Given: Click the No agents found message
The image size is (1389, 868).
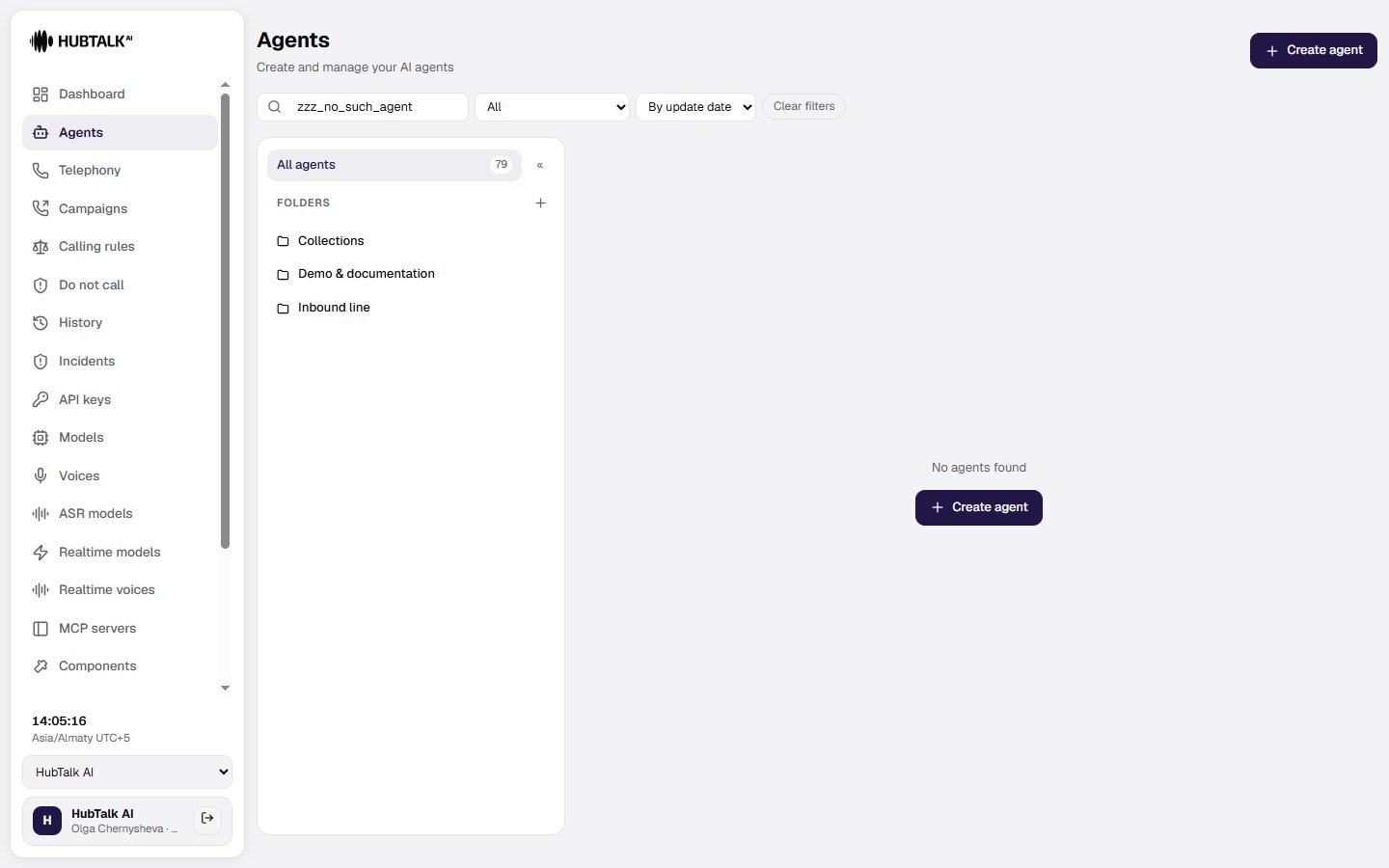Looking at the screenshot, I should click(978, 468).
